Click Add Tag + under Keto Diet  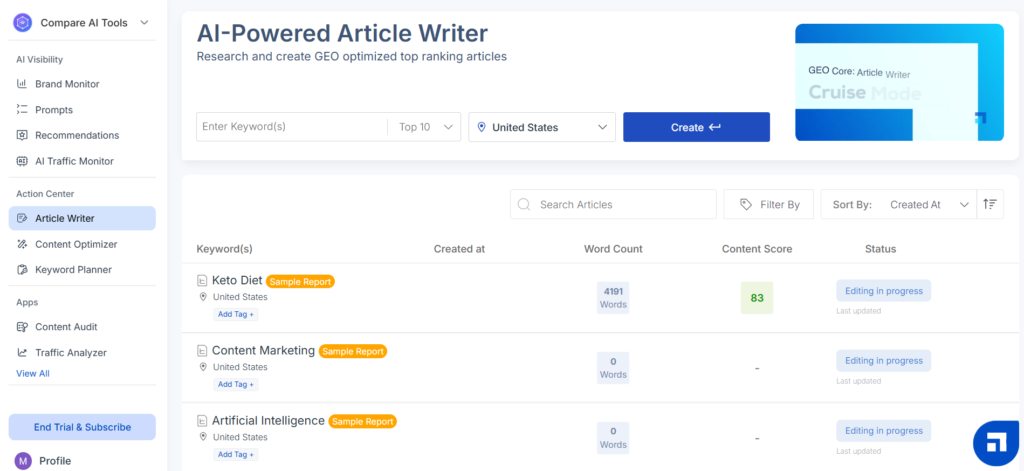pyautogui.click(x=236, y=314)
